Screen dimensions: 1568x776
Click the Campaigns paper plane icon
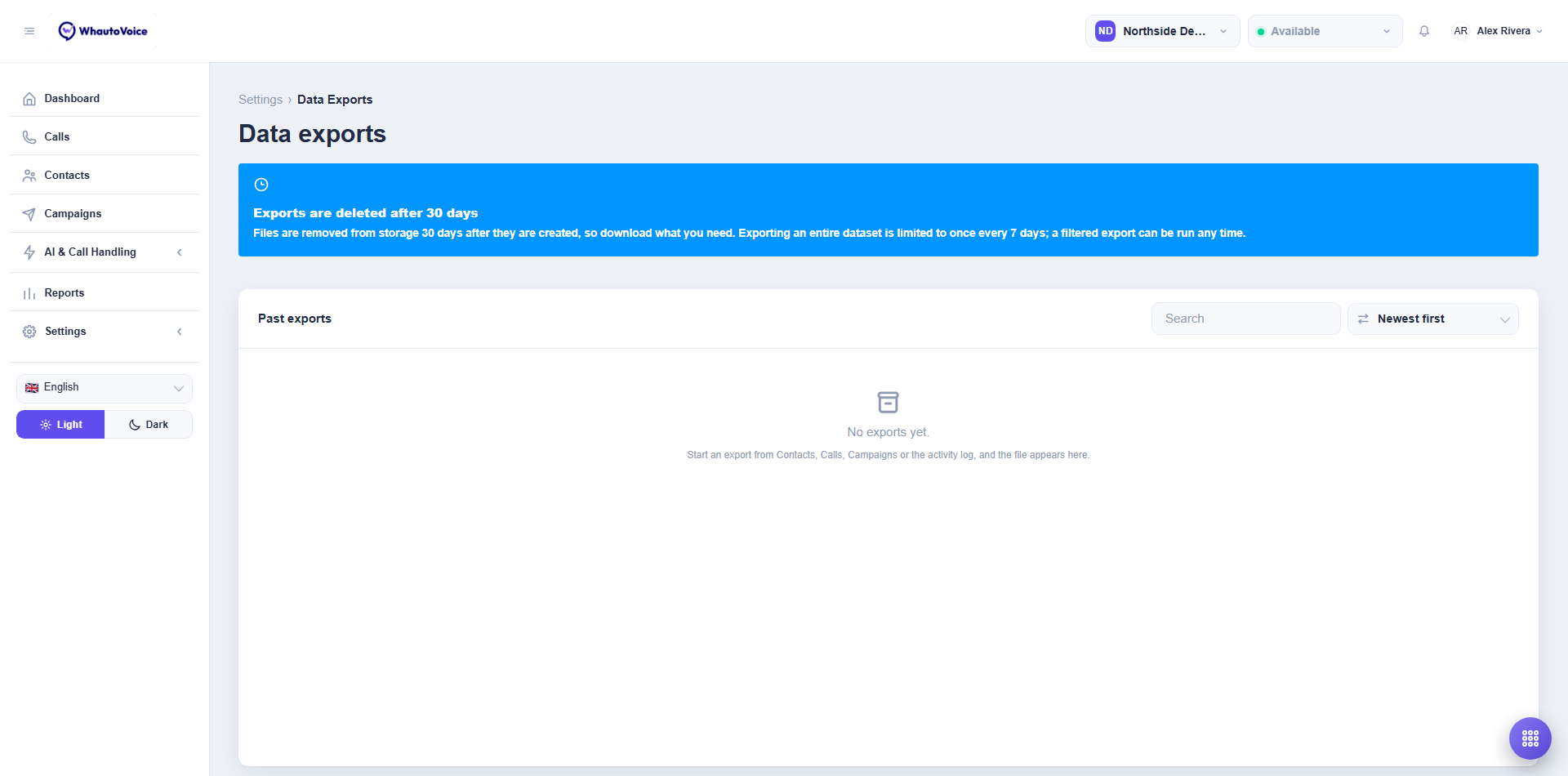(x=29, y=214)
